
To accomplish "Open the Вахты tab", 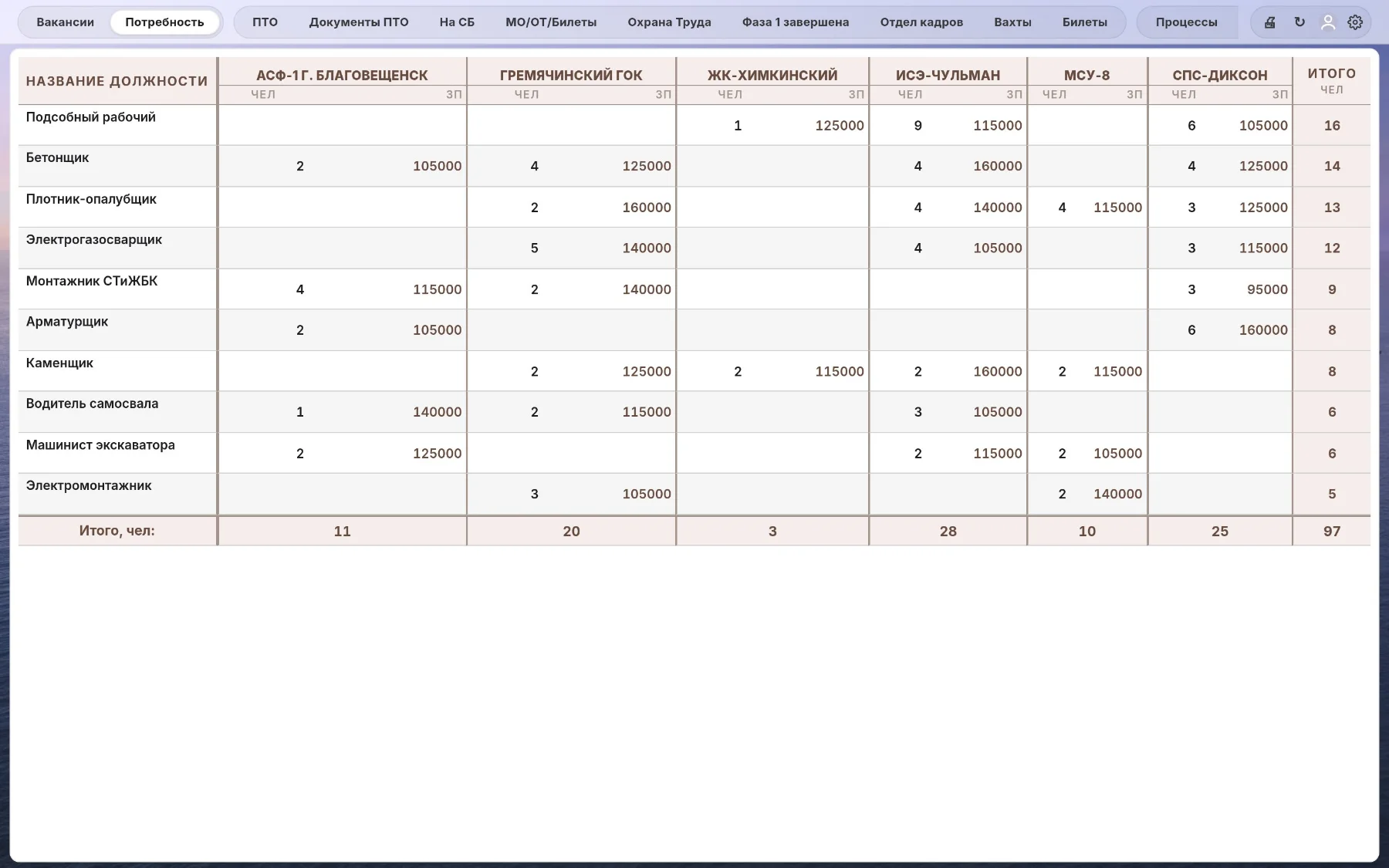I will coord(1012,22).
